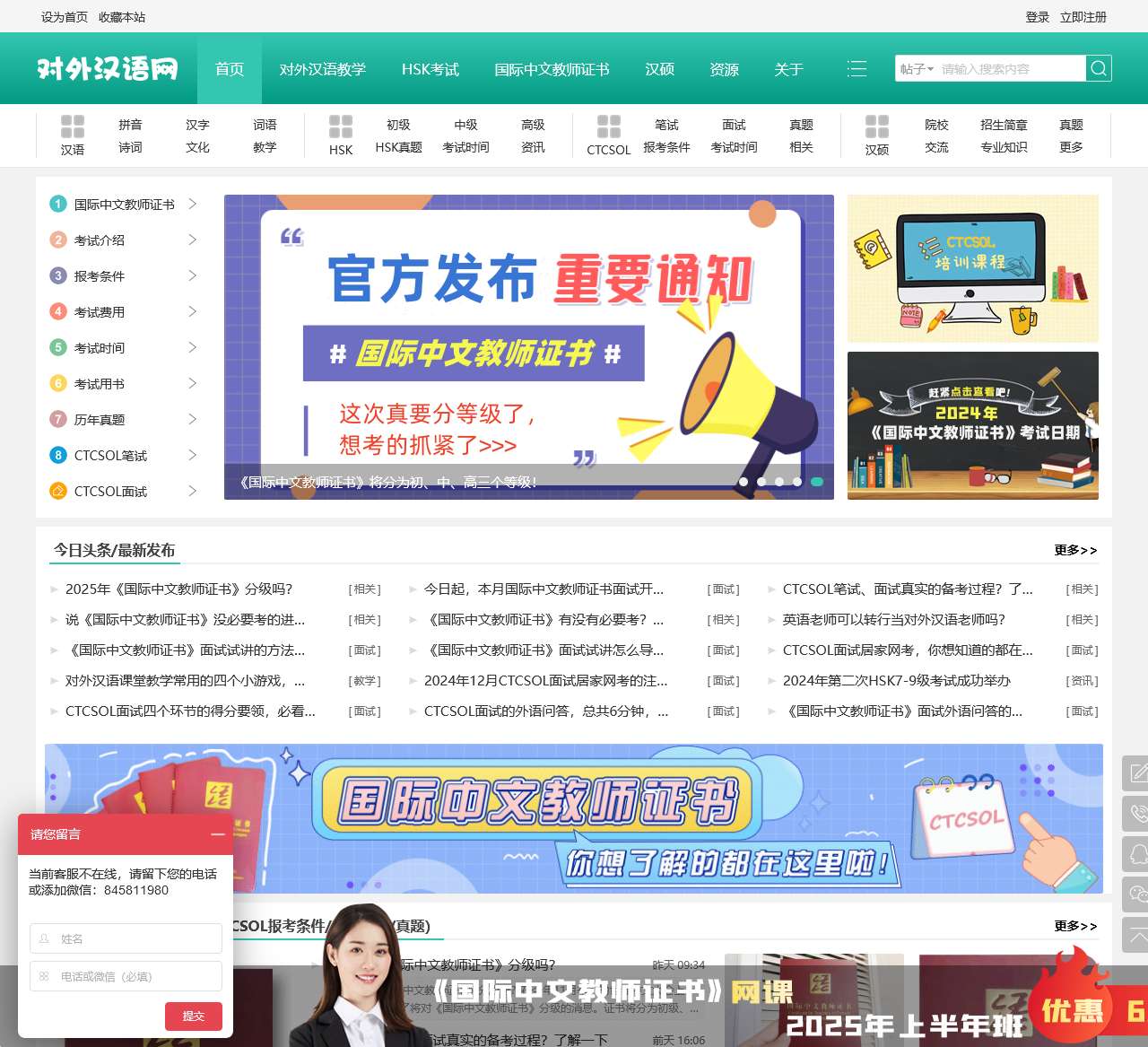Expand arrow next to 考试介绍

tap(192, 240)
